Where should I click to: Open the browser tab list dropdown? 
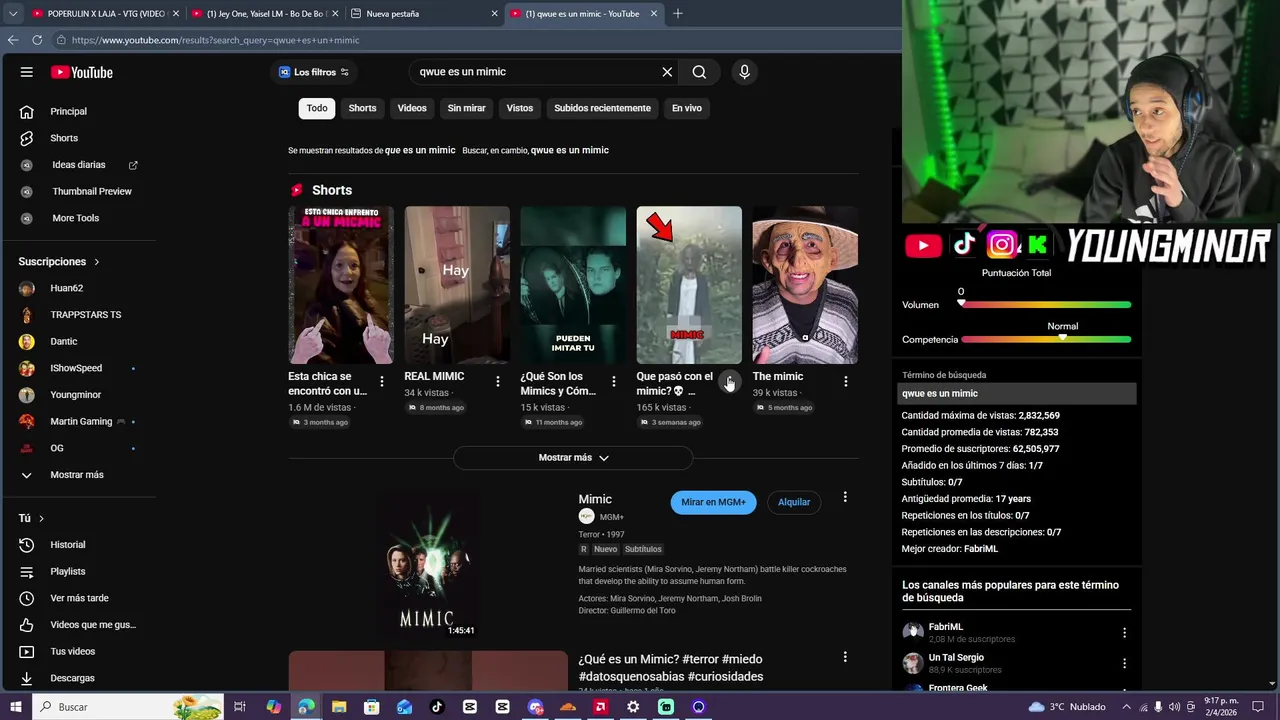pyautogui.click(x=13, y=14)
